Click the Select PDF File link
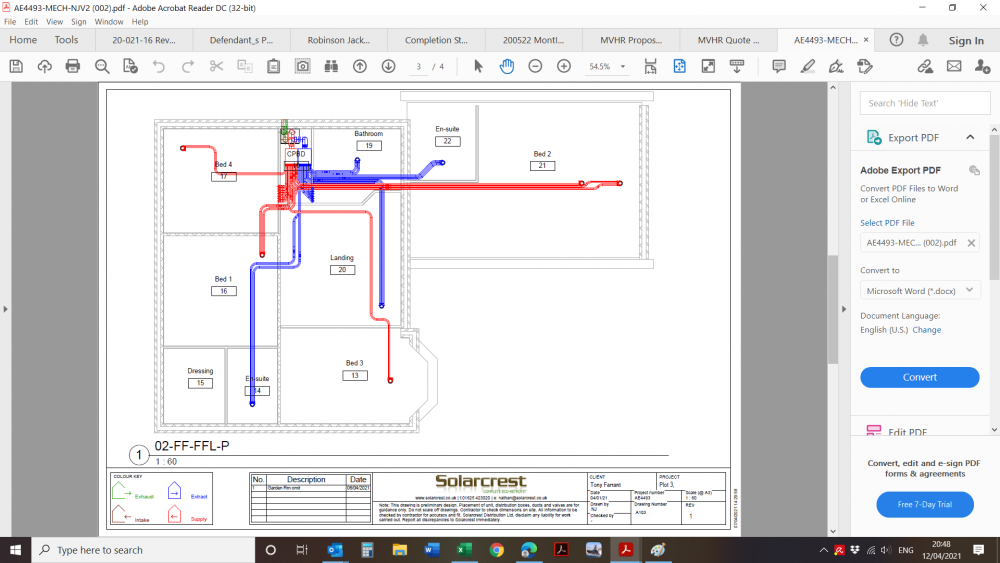The height and width of the screenshot is (563, 1000). 887,223
